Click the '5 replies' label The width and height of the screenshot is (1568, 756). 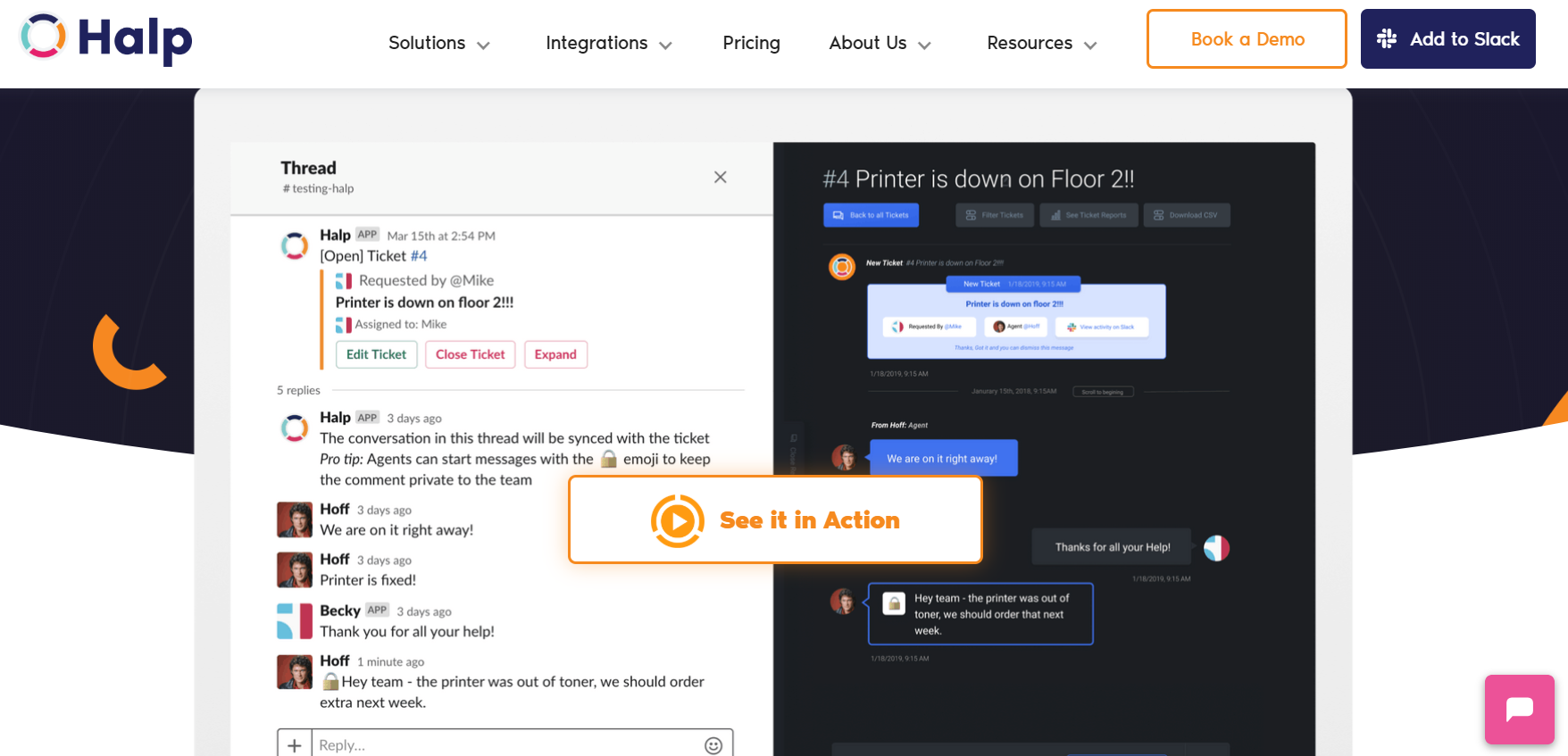(298, 390)
